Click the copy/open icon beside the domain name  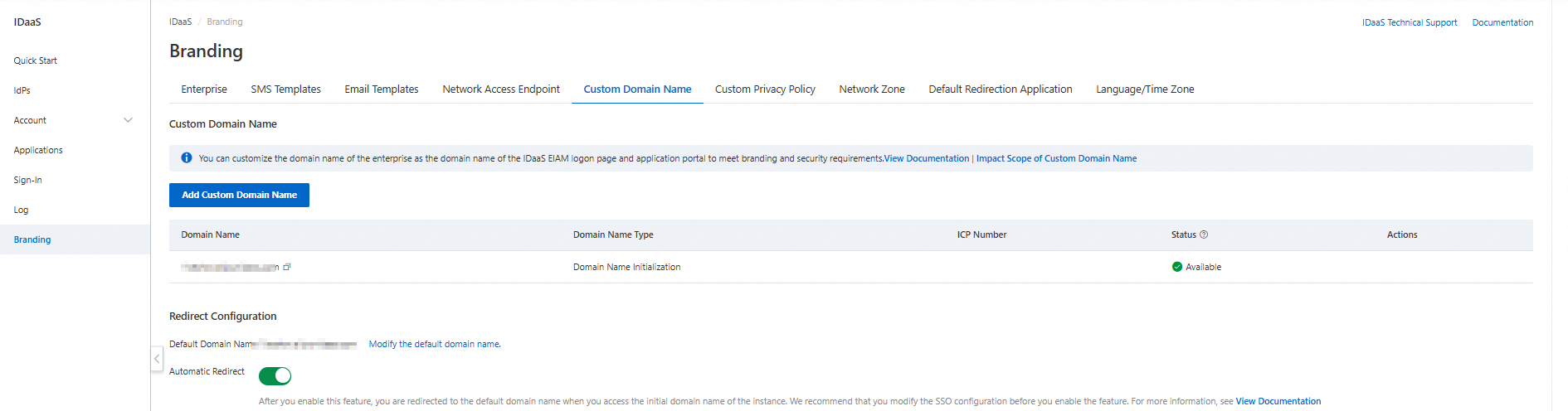[287, 267]
